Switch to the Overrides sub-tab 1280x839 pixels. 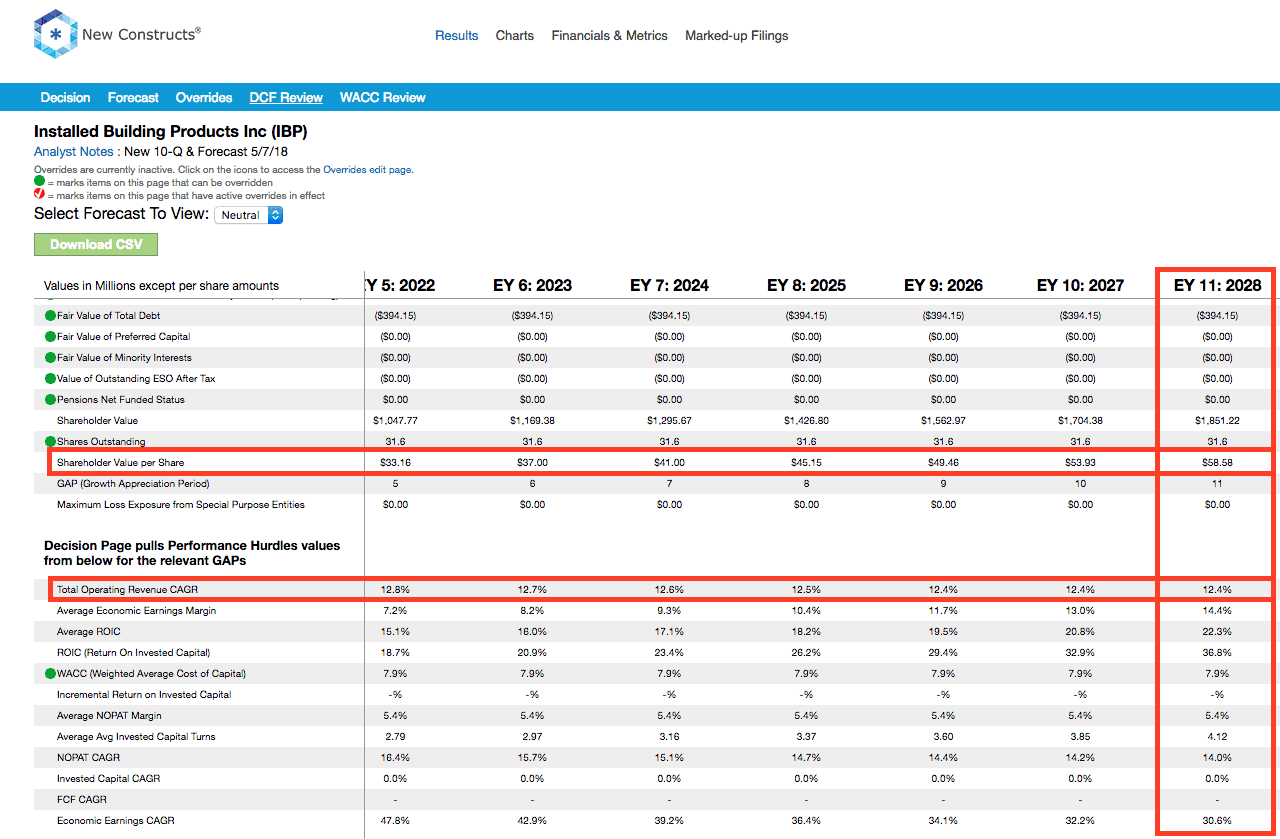coord(204,97)
